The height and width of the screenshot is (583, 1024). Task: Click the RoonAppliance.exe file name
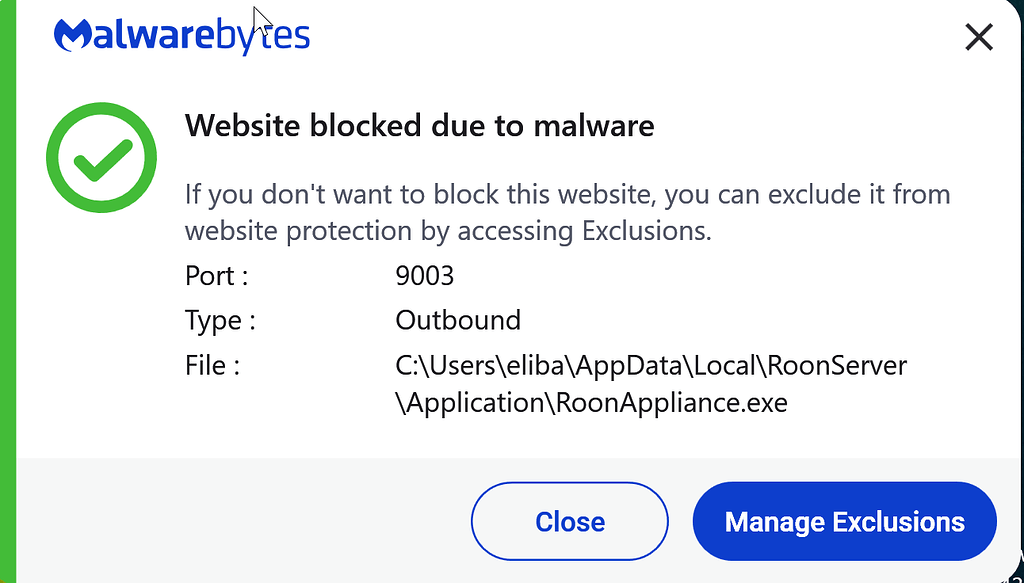(671, 403)
